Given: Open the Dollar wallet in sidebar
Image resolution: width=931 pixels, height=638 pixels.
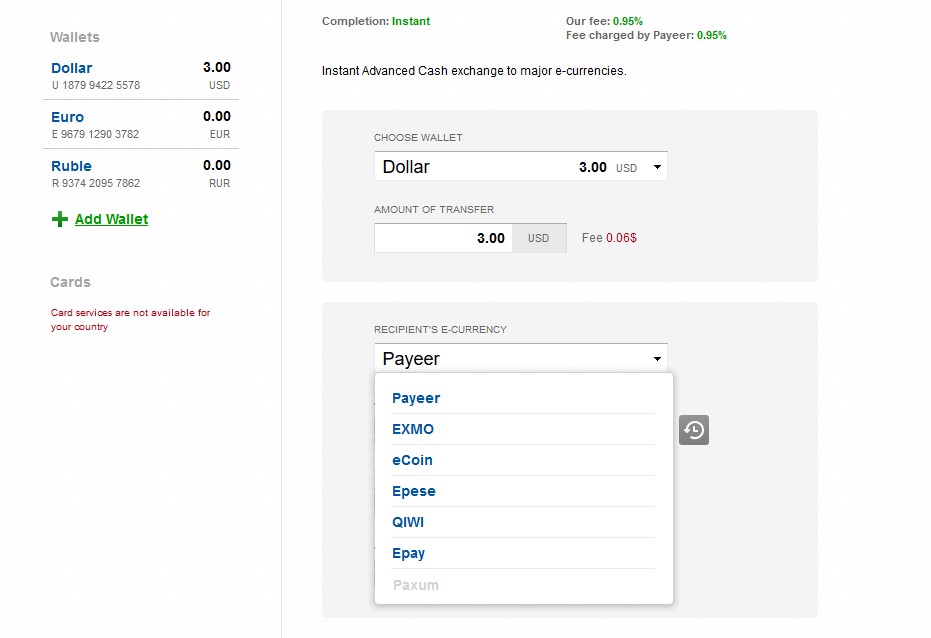Looking at the screenshot, I should click(72, 68).
